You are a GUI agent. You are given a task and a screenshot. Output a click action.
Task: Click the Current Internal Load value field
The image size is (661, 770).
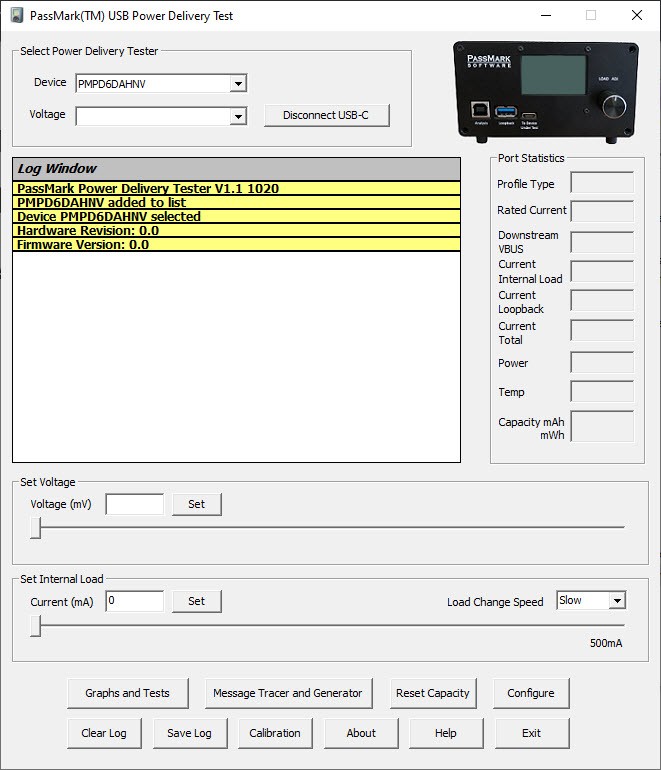click(602, 271)
